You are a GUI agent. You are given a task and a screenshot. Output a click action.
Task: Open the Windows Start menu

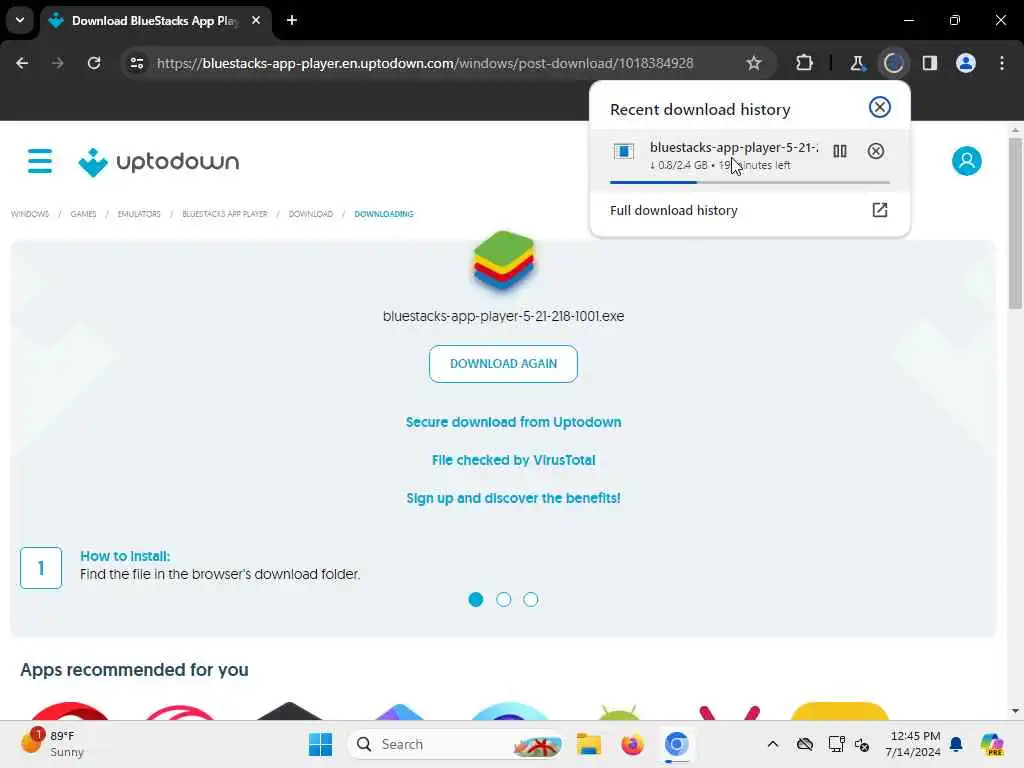point(320,744)
